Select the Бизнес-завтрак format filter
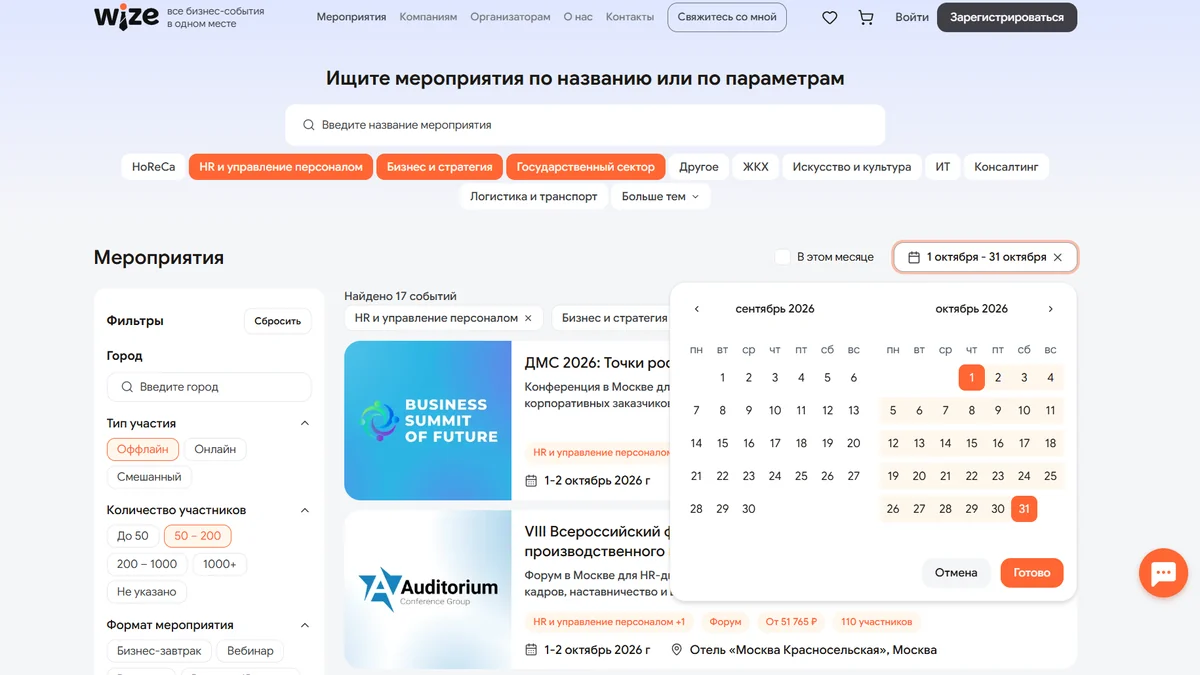The height and width of the screenshot is (675, 1200). tap(159, 651)
